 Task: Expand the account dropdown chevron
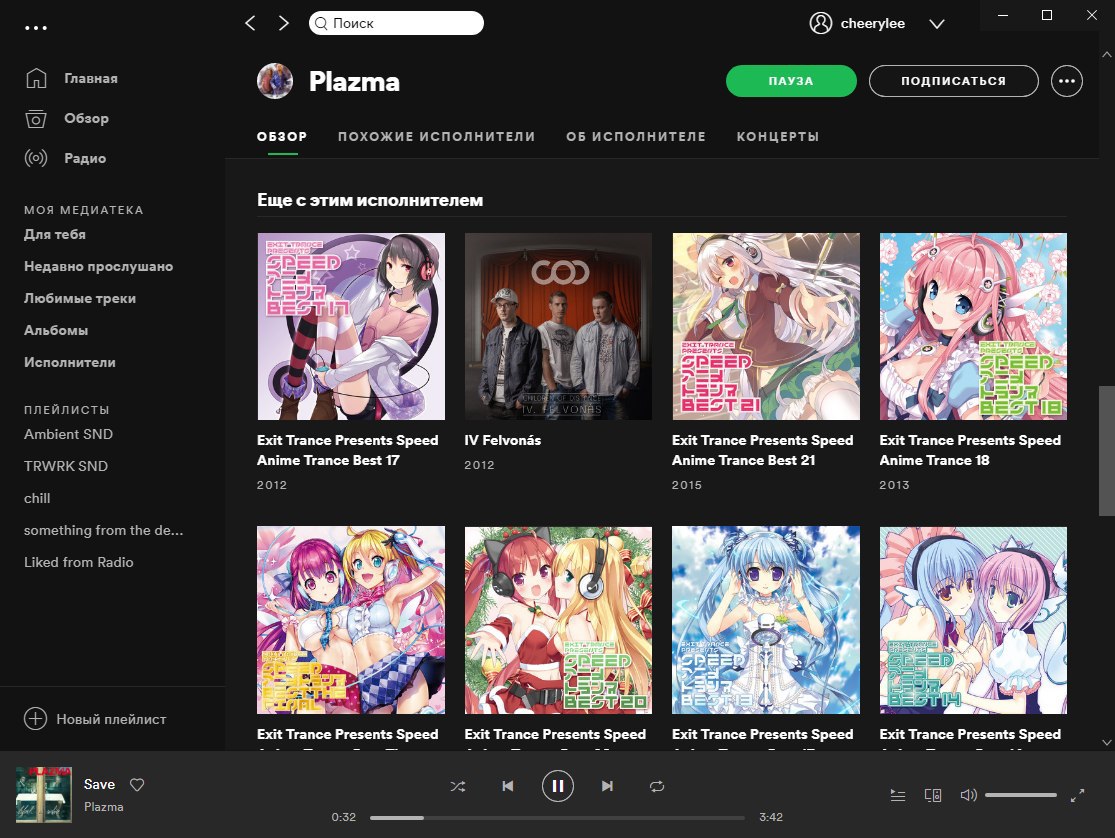(937, 23)
